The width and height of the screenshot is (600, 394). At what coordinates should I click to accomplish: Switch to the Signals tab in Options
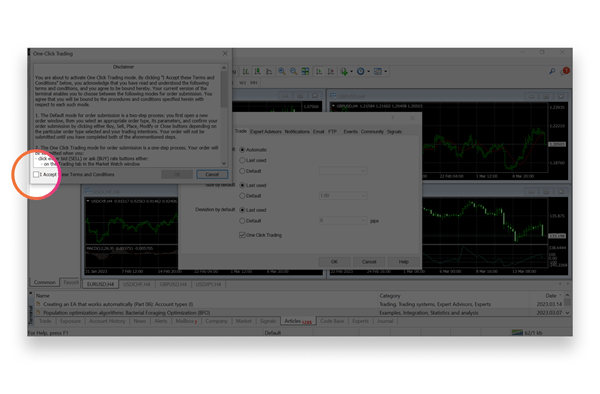pyautogui.click(x=394, y=132)
